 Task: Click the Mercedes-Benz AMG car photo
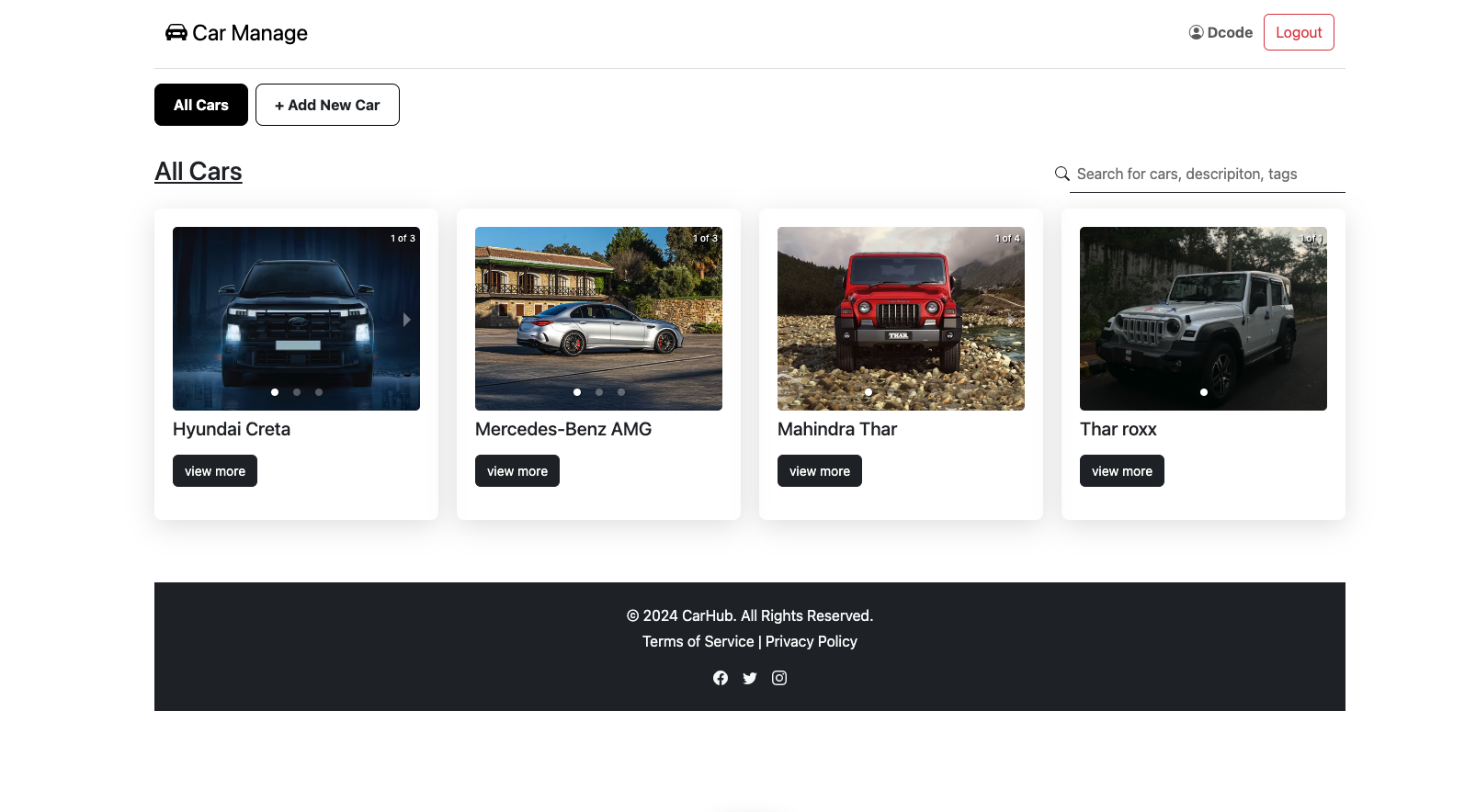(x=598, y=312)
